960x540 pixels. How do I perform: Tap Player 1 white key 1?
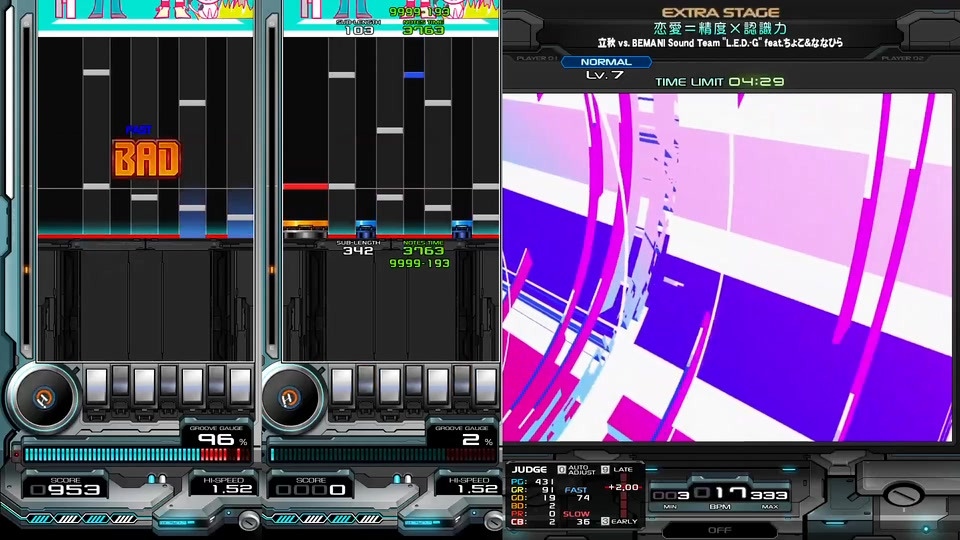97,386
